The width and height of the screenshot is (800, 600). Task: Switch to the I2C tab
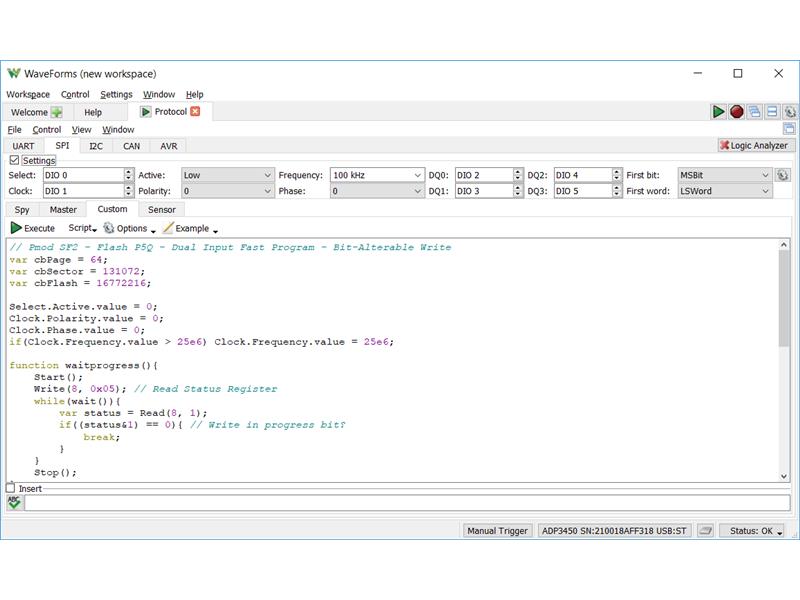(96, 146)
